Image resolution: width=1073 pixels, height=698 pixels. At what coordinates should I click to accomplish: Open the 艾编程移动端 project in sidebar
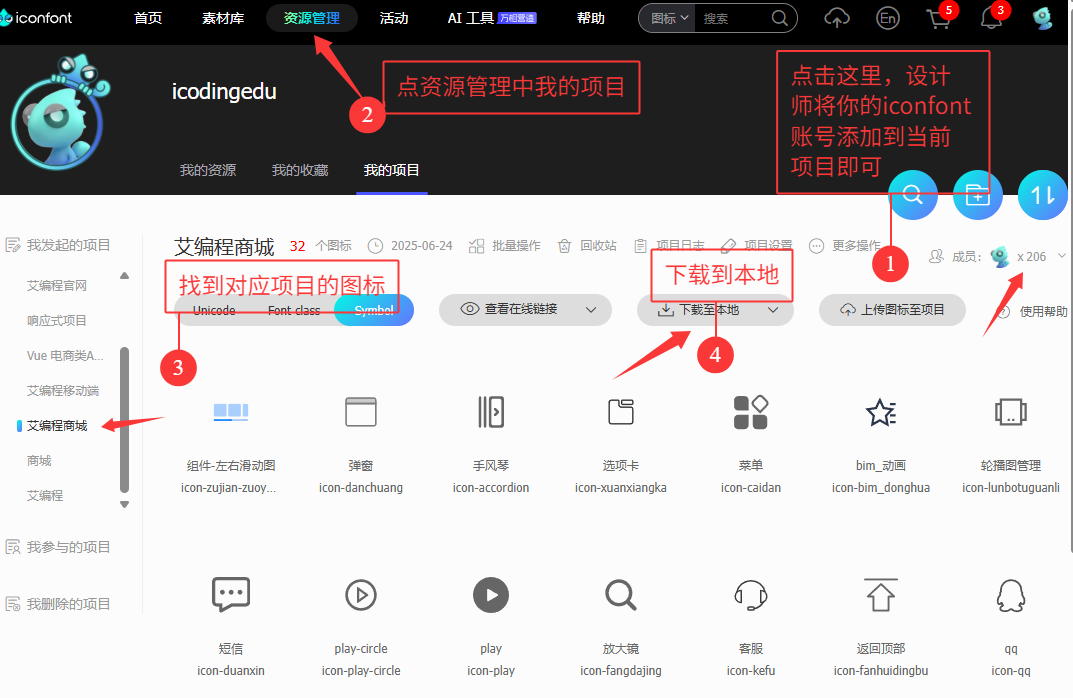(x=63, y=390)
